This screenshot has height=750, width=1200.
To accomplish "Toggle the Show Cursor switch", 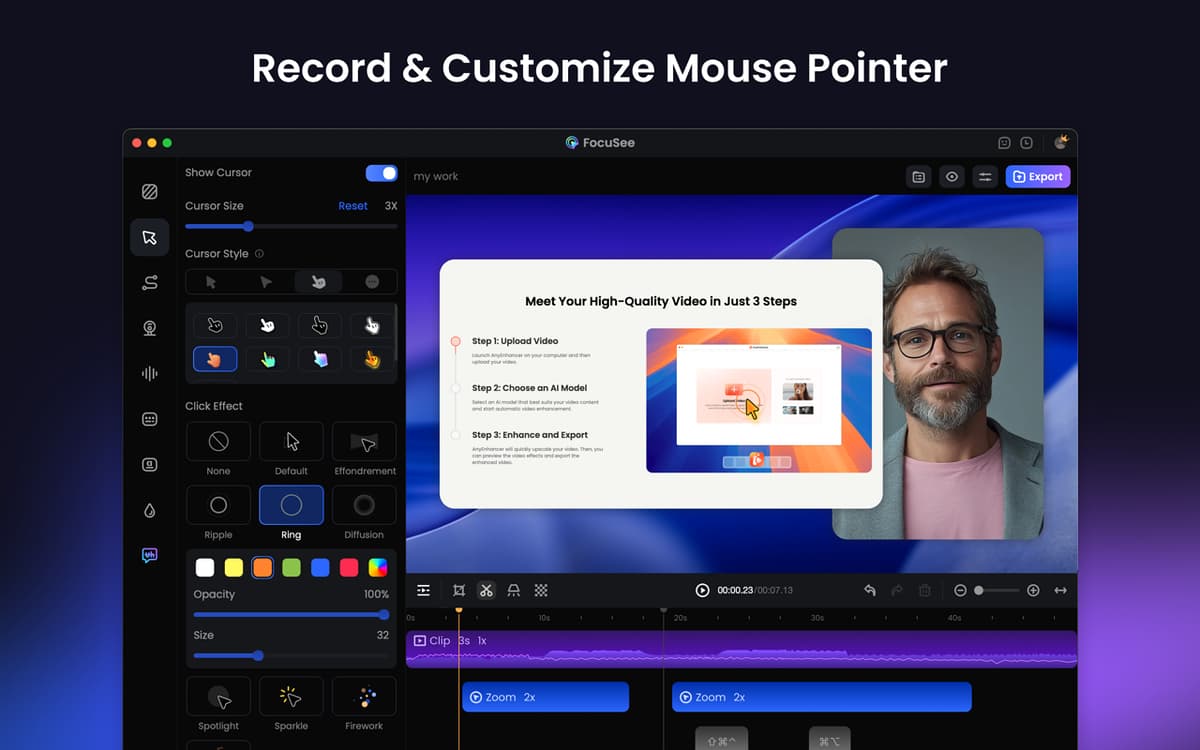I will (381, 173).
